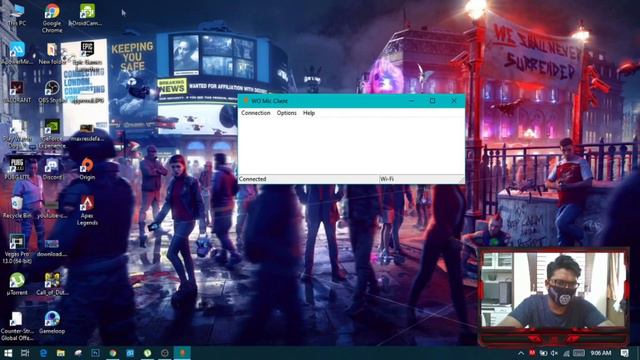The image size is (640, 360).
Task: Select the maxresdefault image file icon
Action: pyautogui.click(x=87, y=133)
